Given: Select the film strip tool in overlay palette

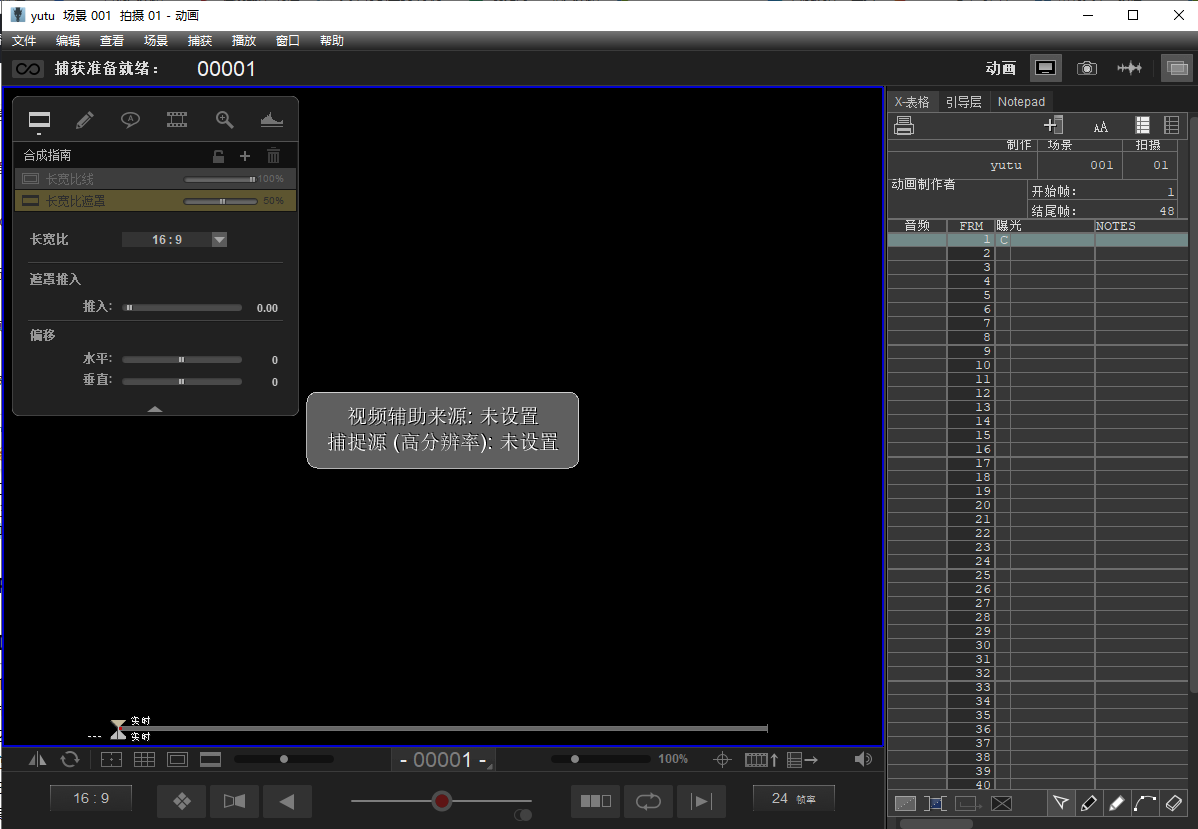Looking at the screenshot, I should [177, 120].
